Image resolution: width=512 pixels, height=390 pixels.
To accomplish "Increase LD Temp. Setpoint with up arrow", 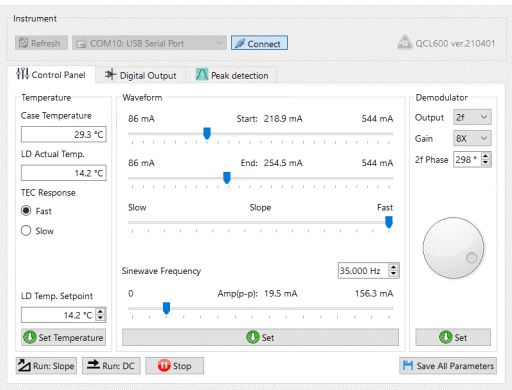I will [101, 311].
